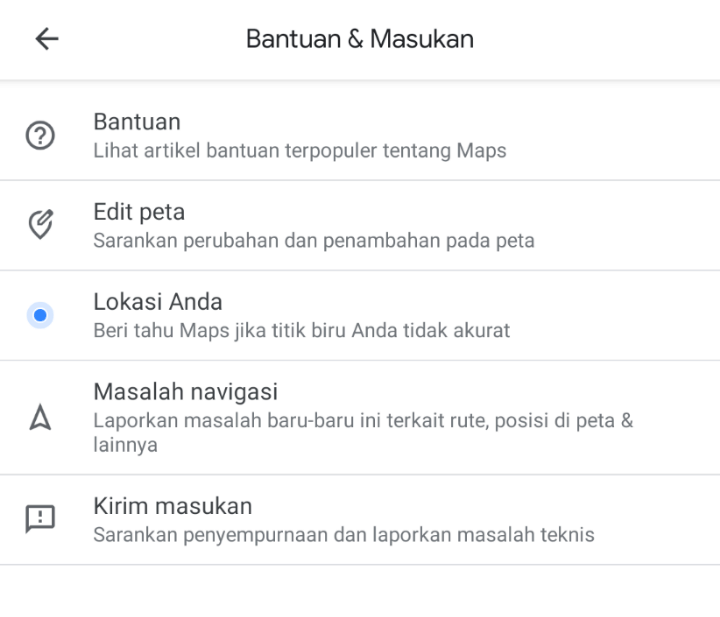Tap the navigation arrow icon

pos(40,417)
